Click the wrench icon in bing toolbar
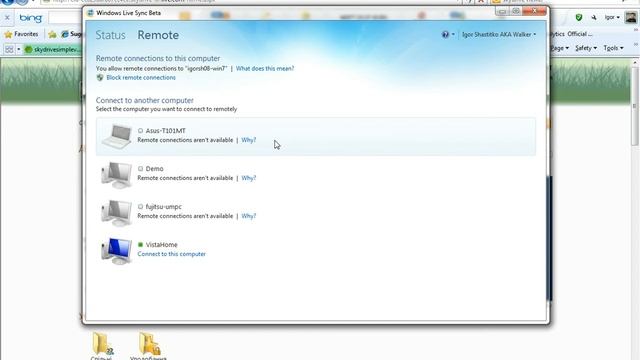This screenshot has width=640, height=360. (x=593, y=18)
